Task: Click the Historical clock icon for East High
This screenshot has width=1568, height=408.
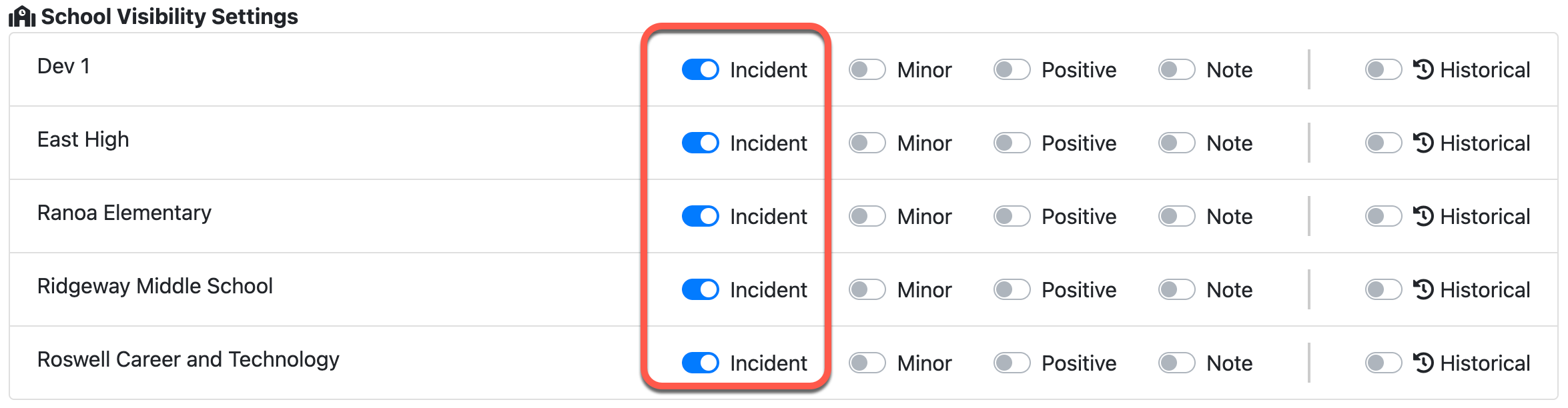Action: point(1423,143)
